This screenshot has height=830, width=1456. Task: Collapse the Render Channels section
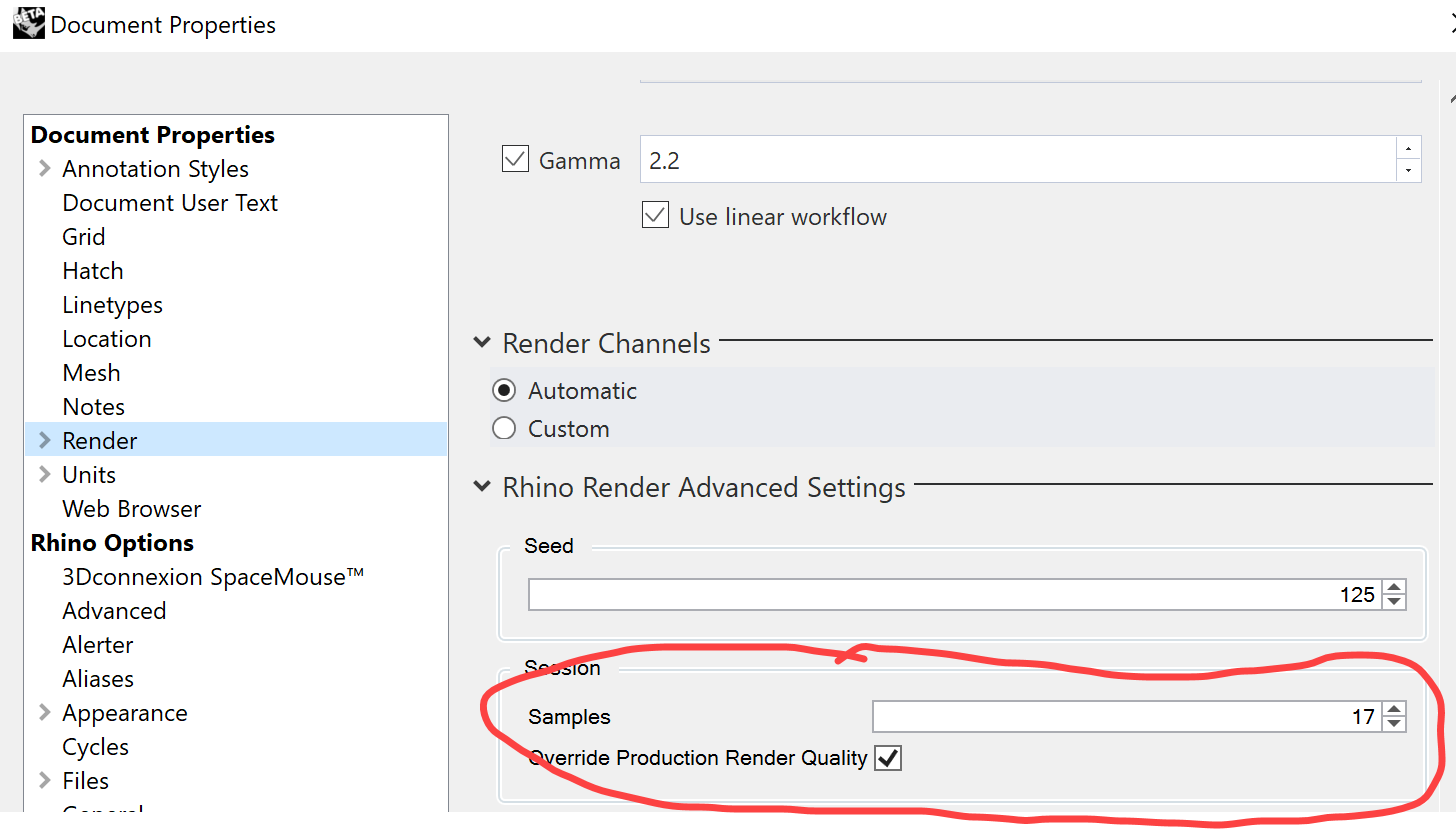(x=483, y=344)
